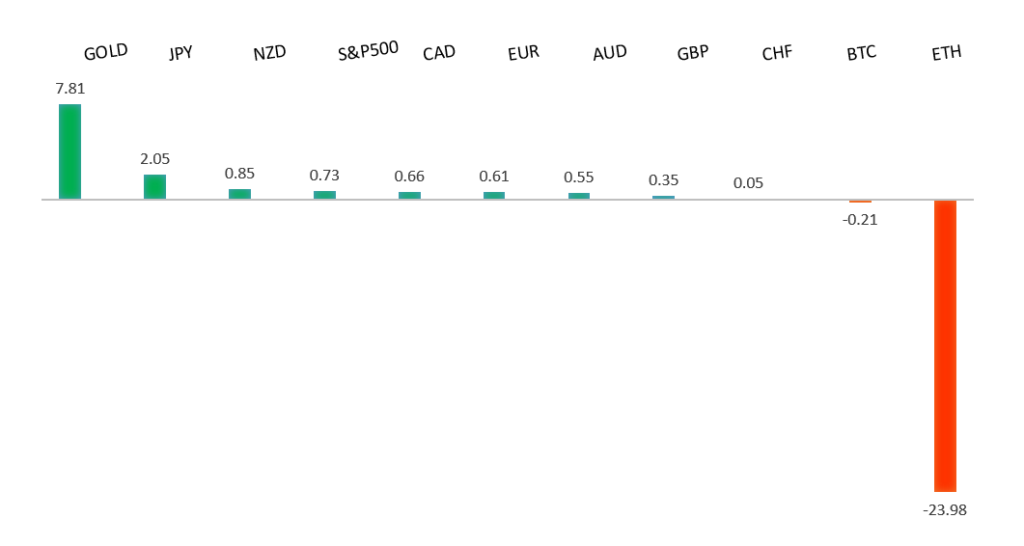Click the EUR category label
1024x546 pixels.
[x=523, y=53]
